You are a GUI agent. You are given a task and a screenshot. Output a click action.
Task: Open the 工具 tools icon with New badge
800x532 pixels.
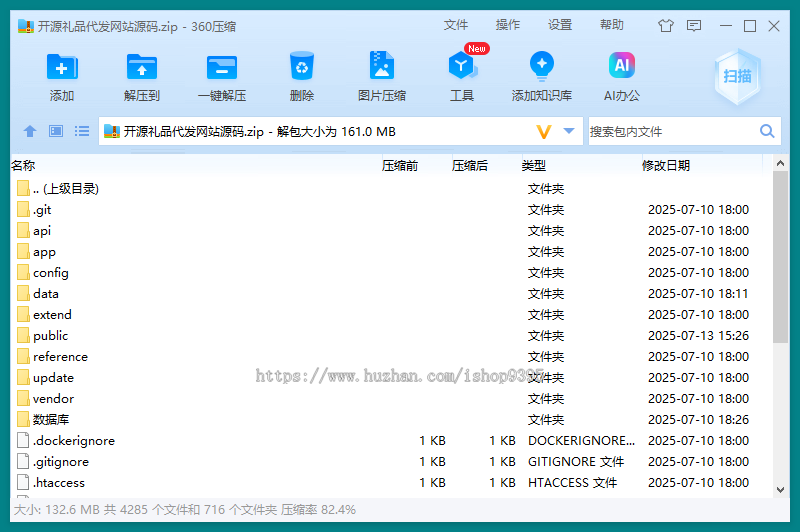(462, 66)
